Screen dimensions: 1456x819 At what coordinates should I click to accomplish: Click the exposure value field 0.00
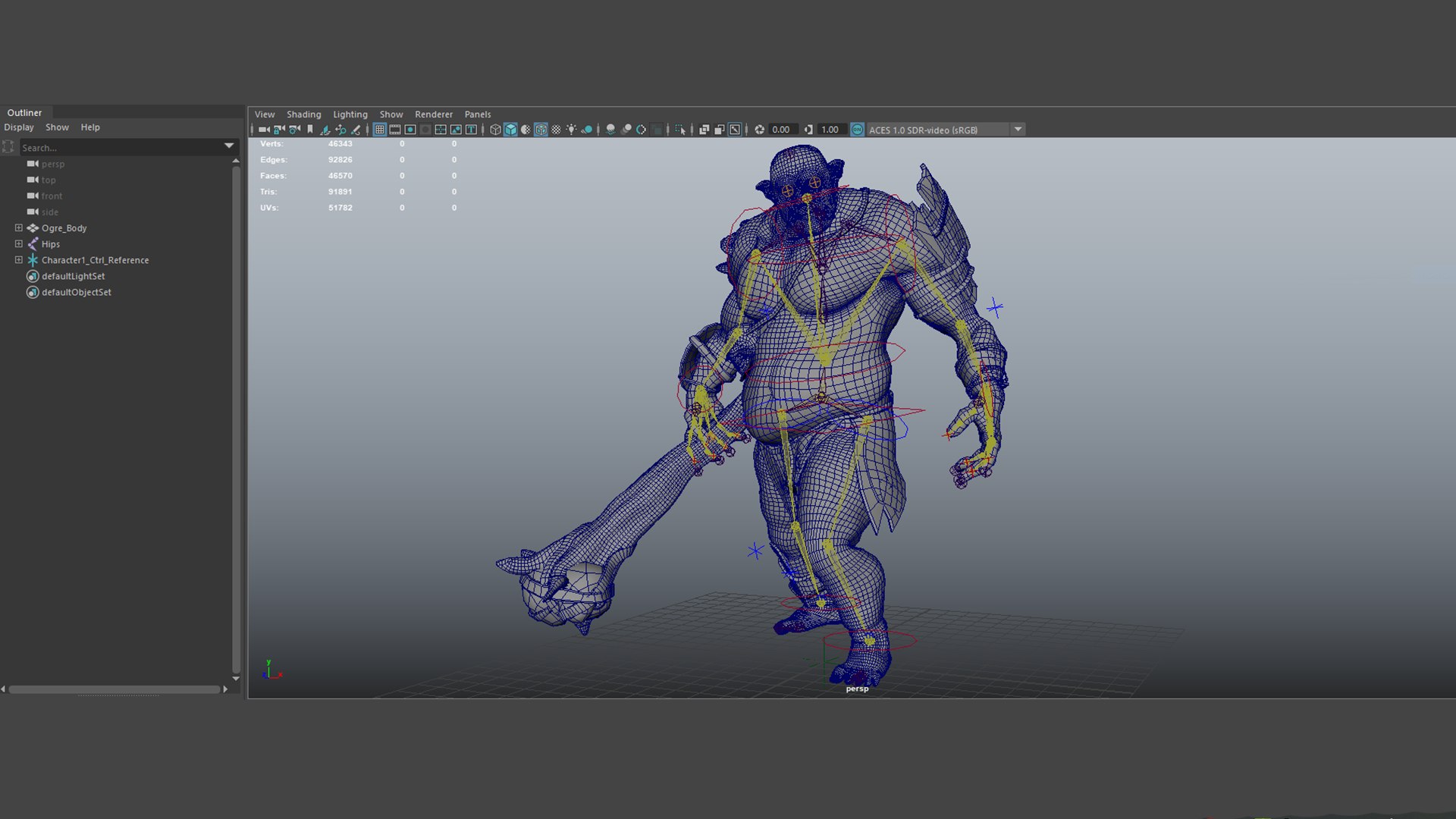coord(782,130)
